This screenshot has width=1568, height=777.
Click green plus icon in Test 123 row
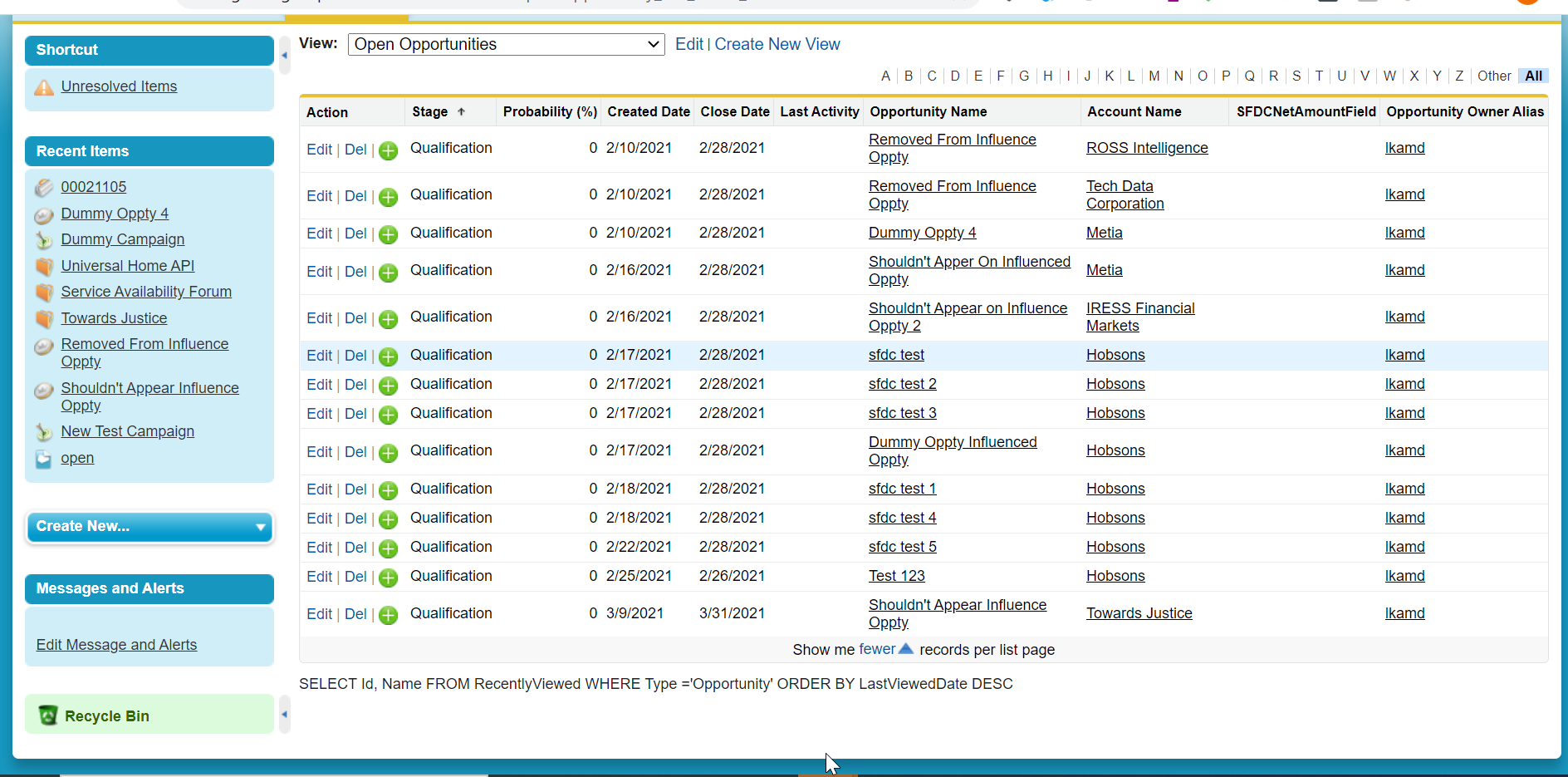(x=388, y=578)
